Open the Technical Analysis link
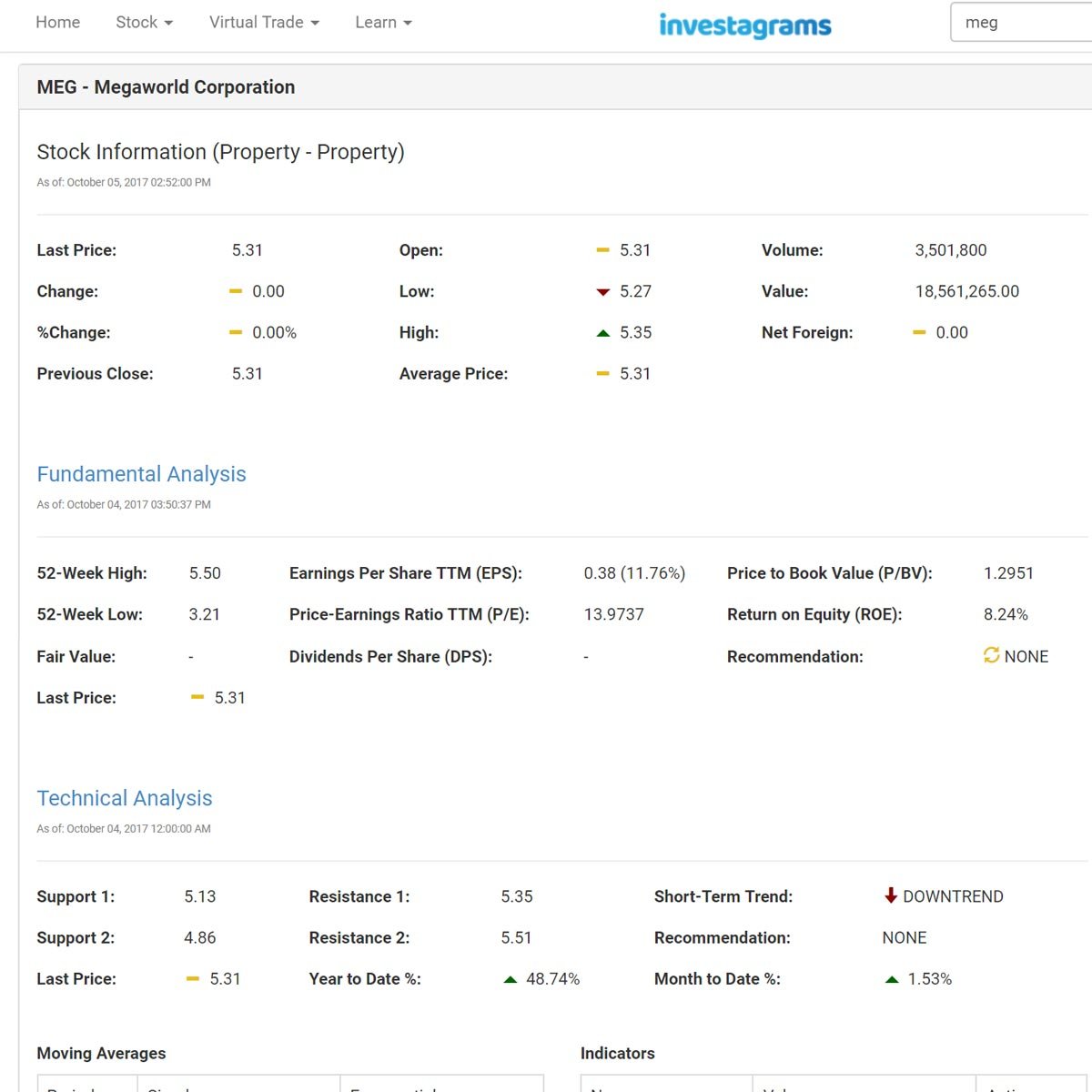The width and height of the screenshot is (1092, 1092). [125, 798]
